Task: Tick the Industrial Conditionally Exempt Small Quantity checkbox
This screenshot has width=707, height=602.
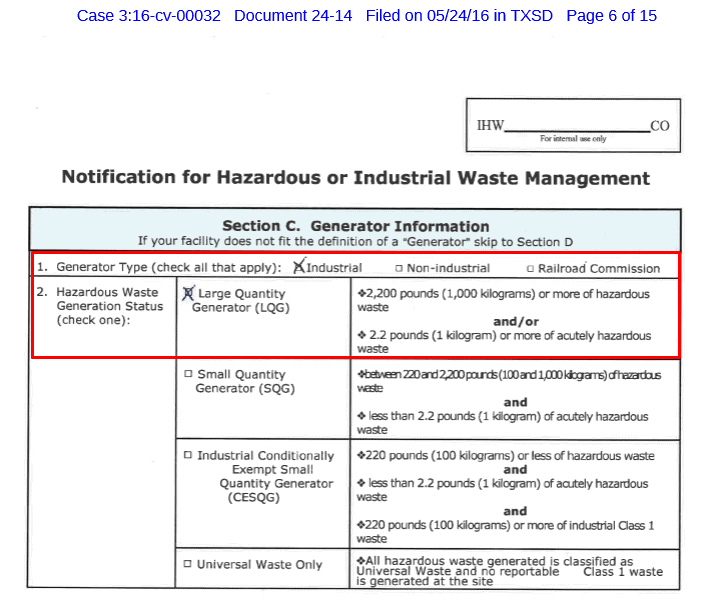Action: pos(187,456)
